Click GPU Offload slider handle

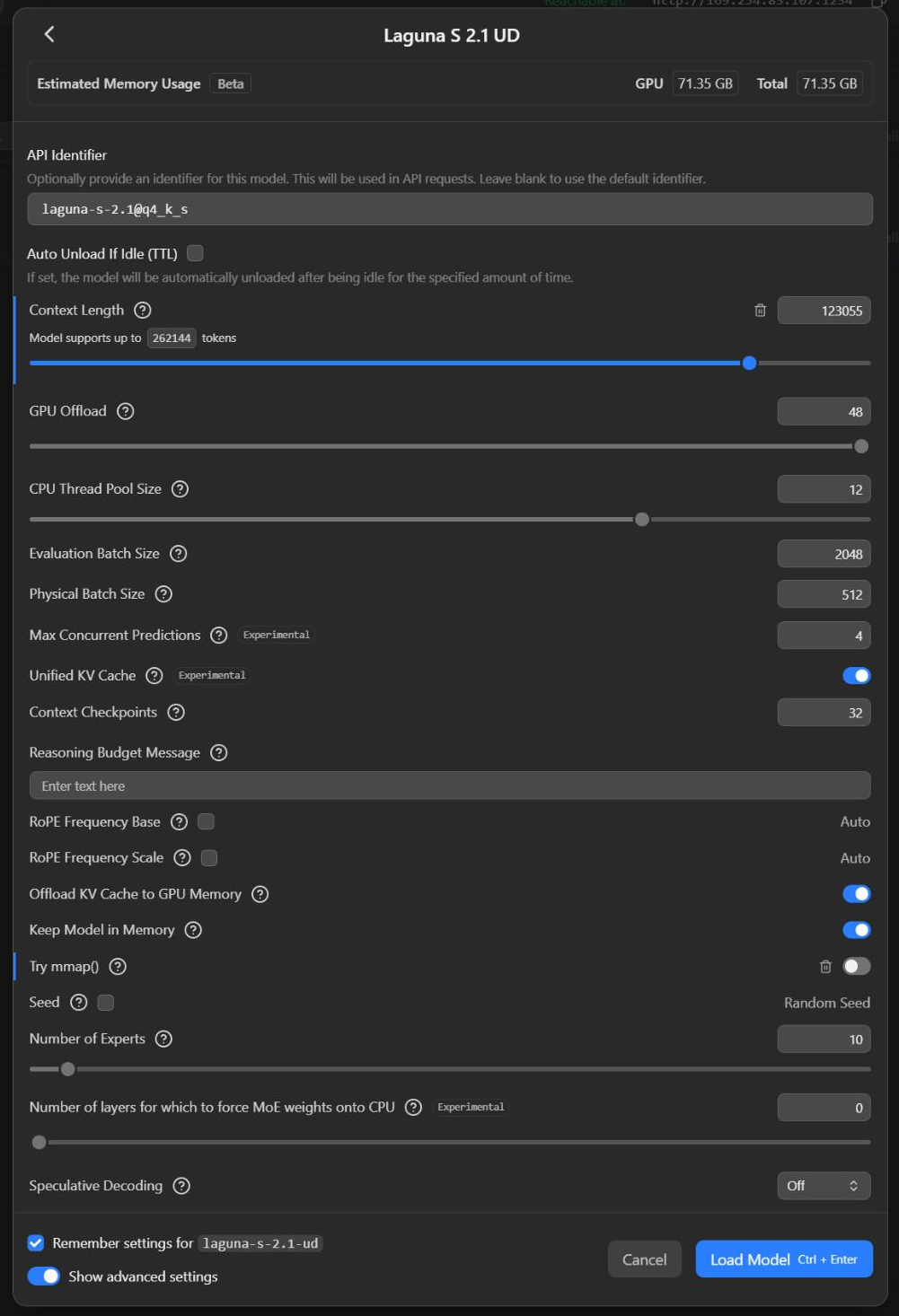point(861,446)
